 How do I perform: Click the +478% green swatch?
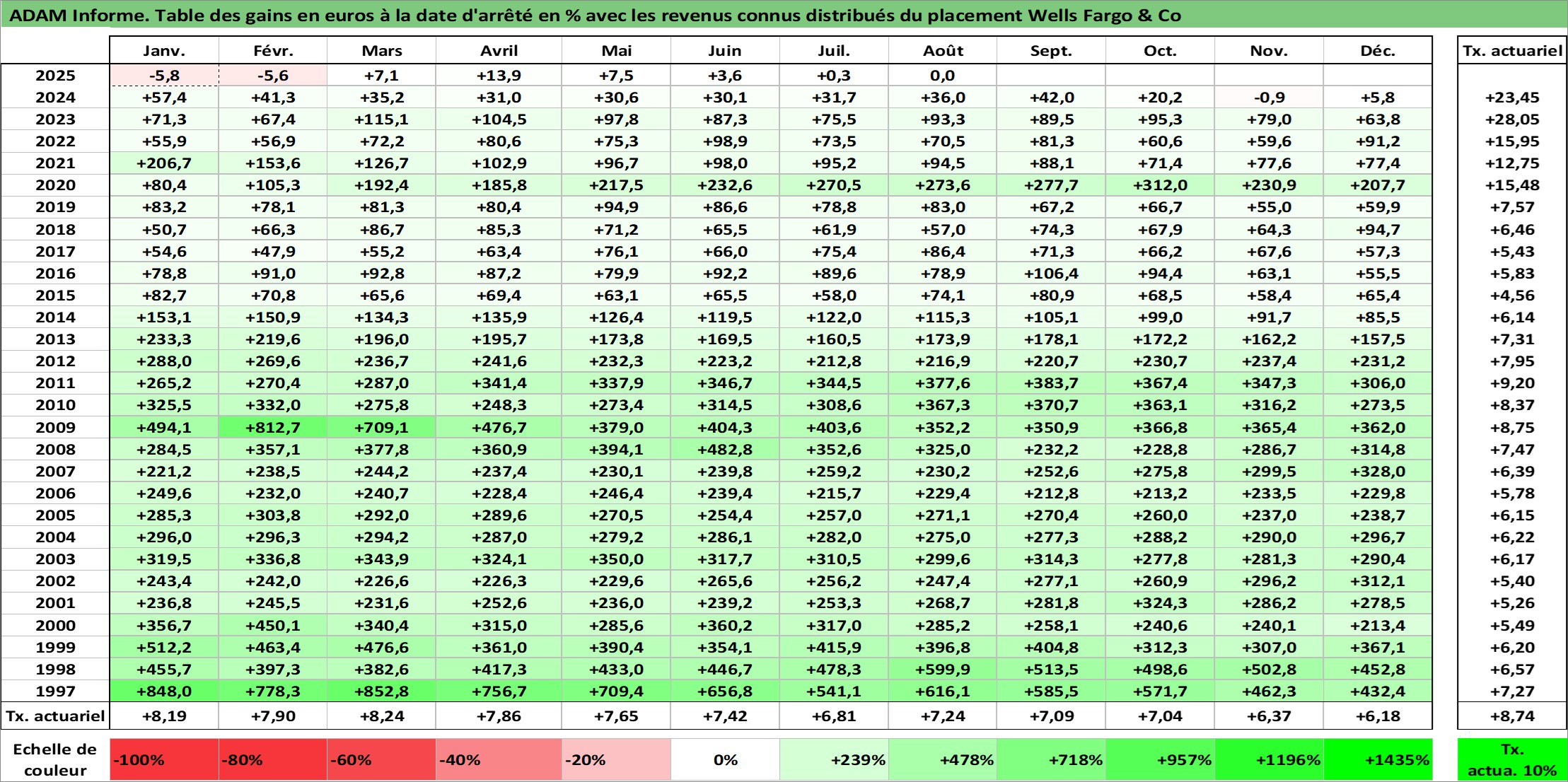pyautogui.click(x=943, y=759)
